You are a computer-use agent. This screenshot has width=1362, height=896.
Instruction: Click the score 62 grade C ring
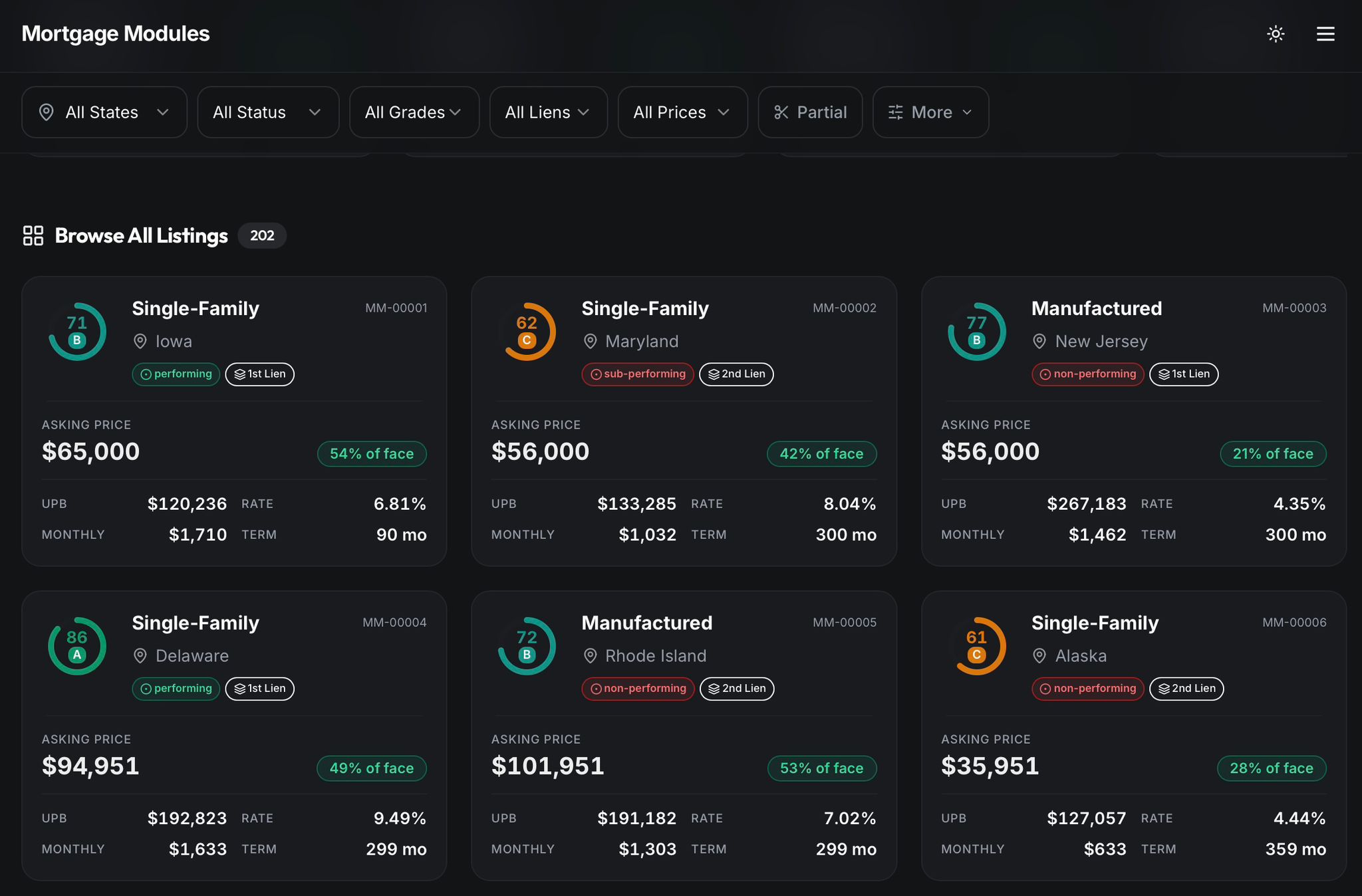tap(527, 332)
